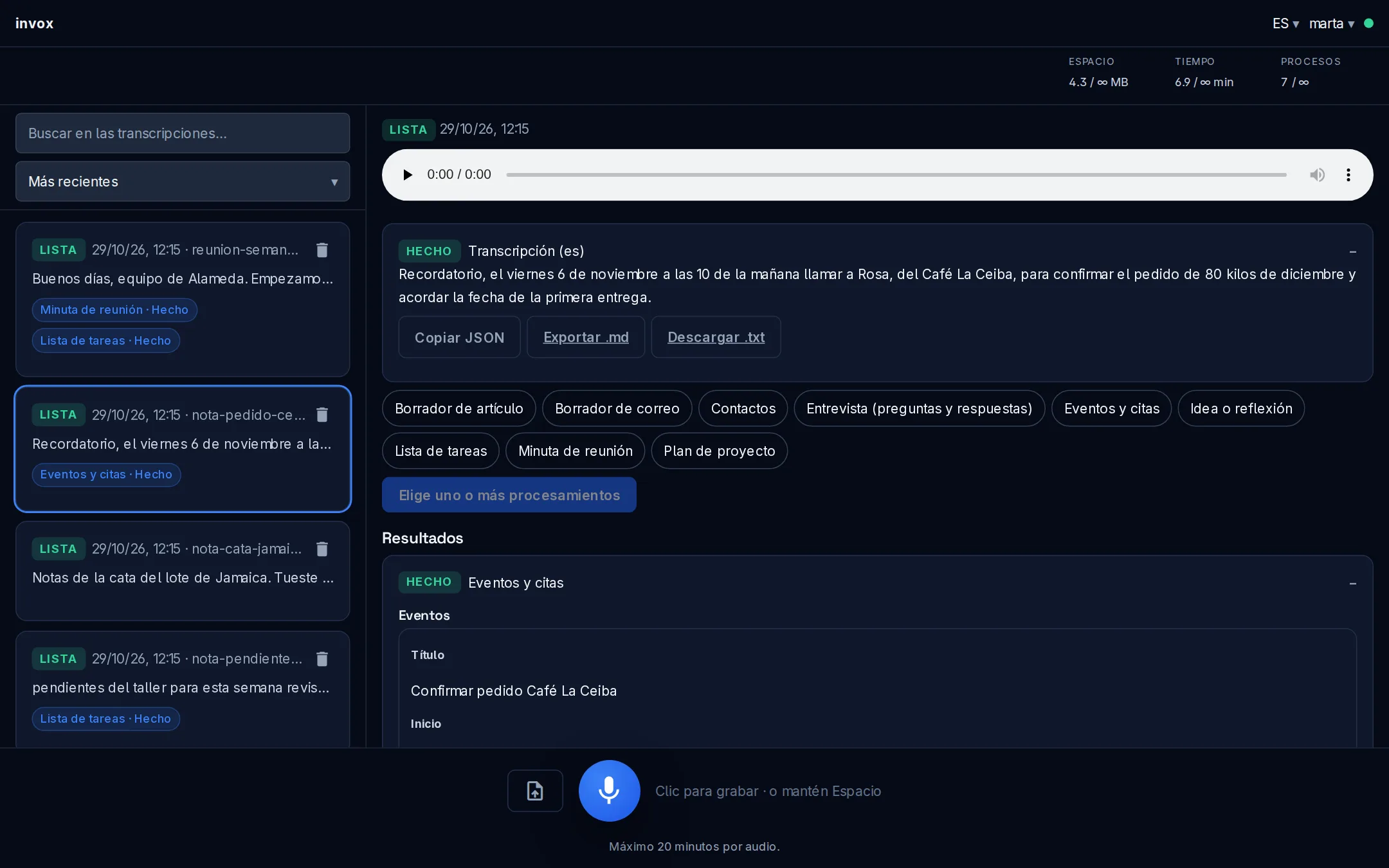Click trash icon on nota-pendiente card

click(322, 658)
